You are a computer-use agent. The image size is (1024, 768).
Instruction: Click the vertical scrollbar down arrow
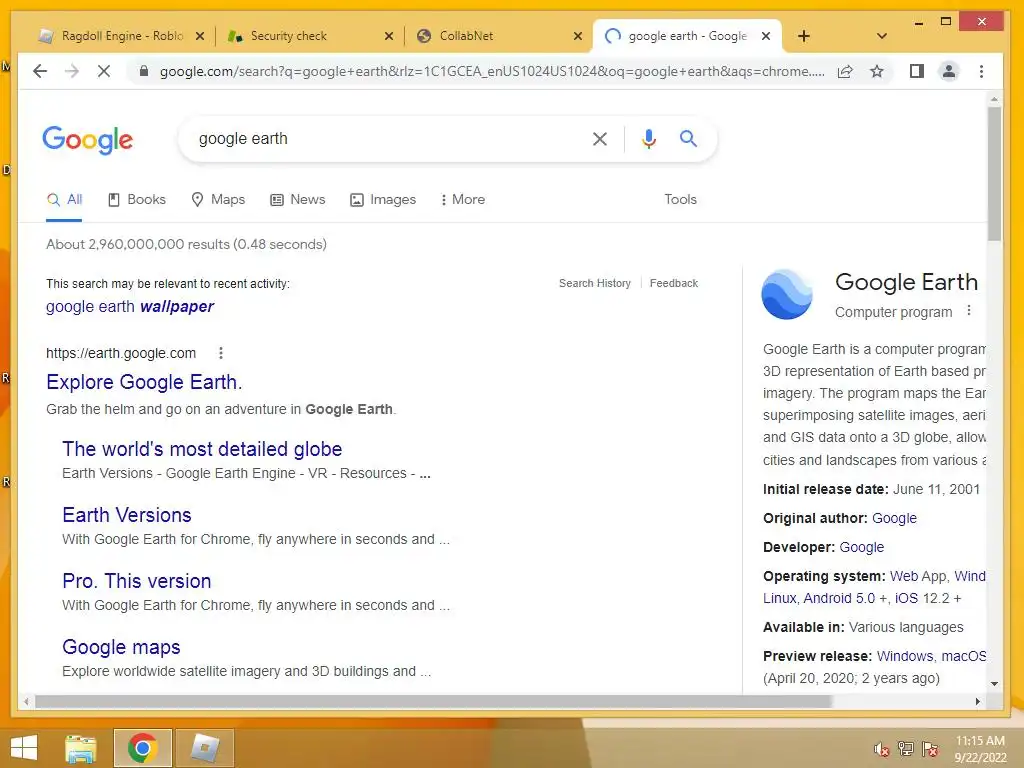994,684
